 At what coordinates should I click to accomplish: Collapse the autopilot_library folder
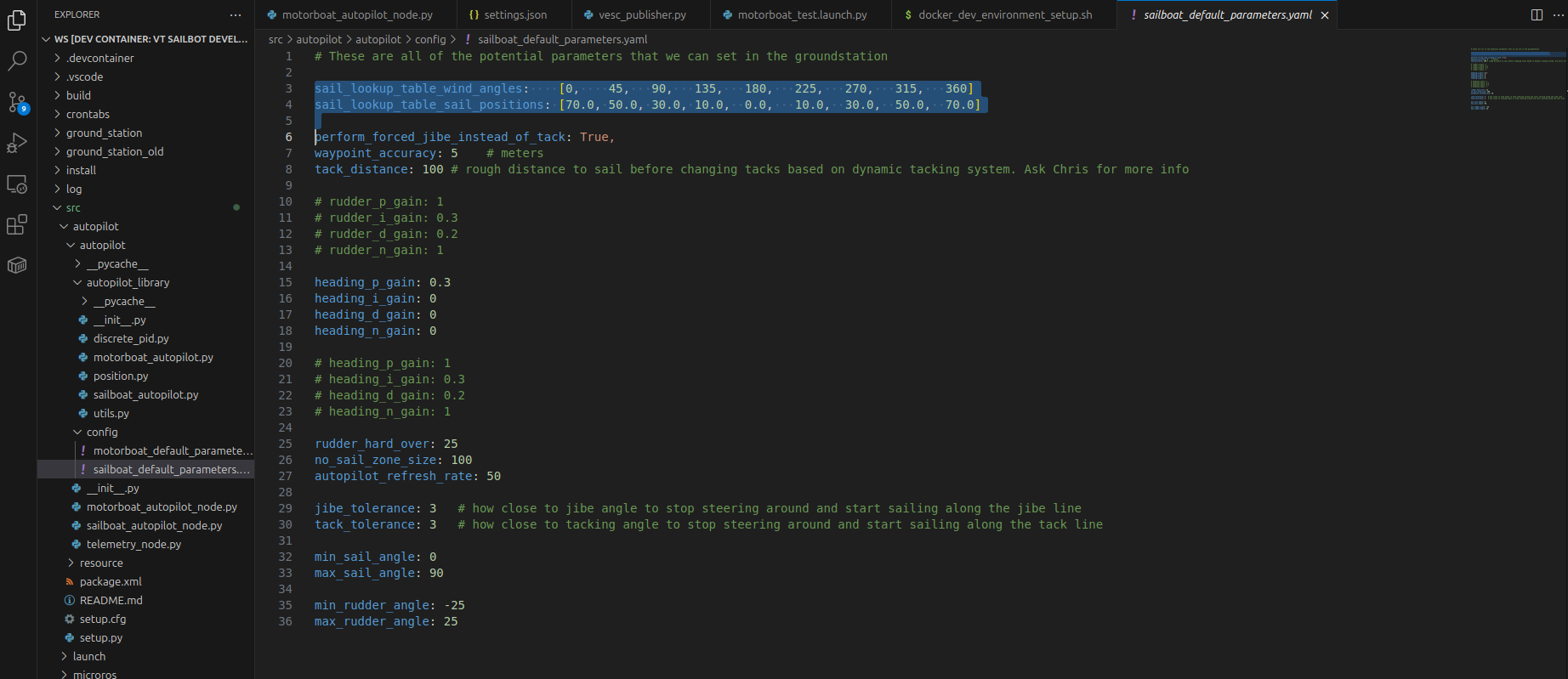coord(128,282)
